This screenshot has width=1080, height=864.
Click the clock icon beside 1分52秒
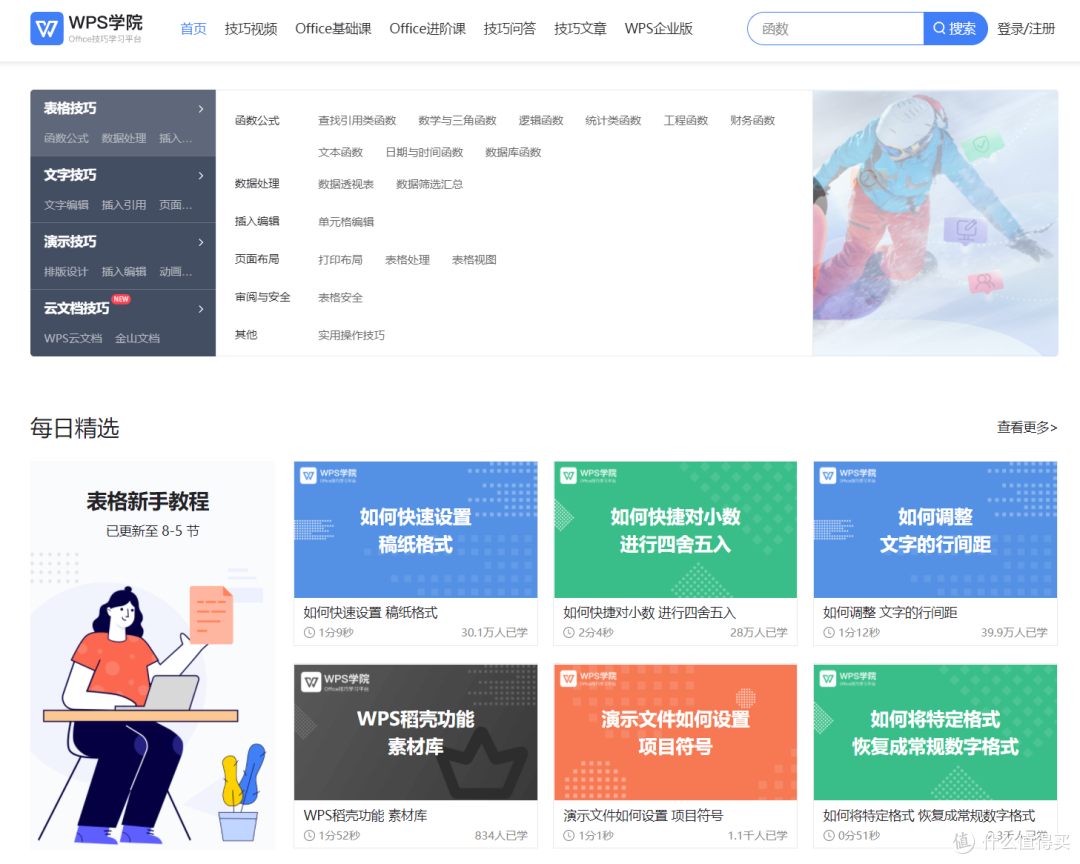click(x=309, y=836)
